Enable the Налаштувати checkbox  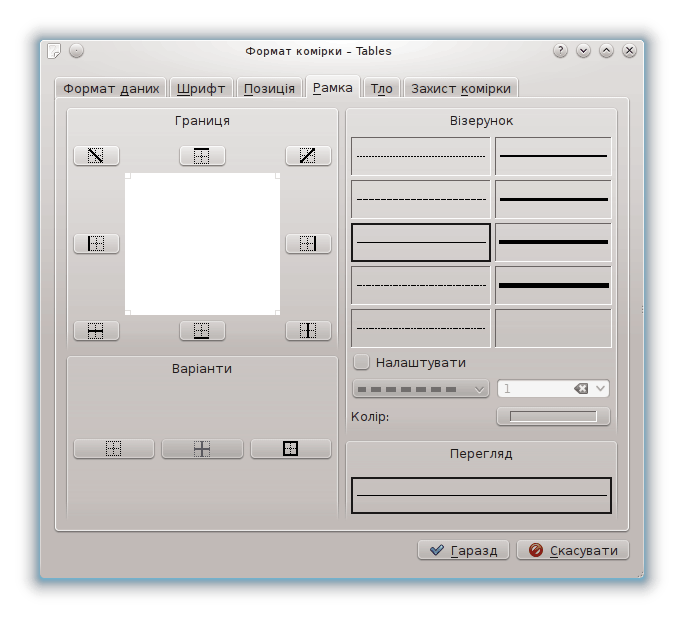point(362,362)
